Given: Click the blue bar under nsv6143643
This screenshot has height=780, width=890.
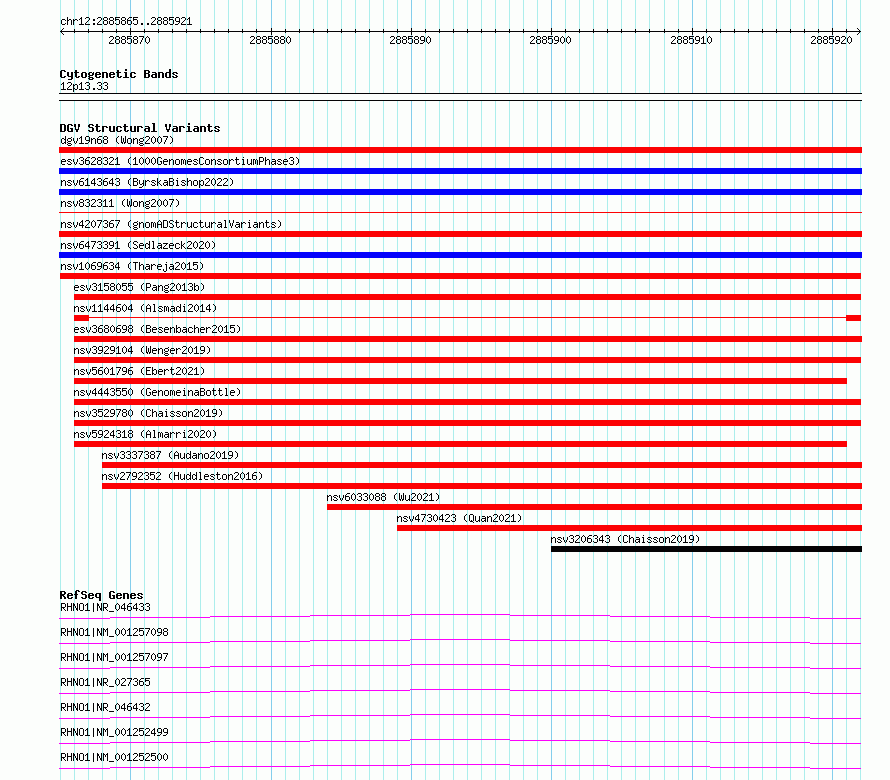Looking at the screenshot, I should click(x=460, y=192).
